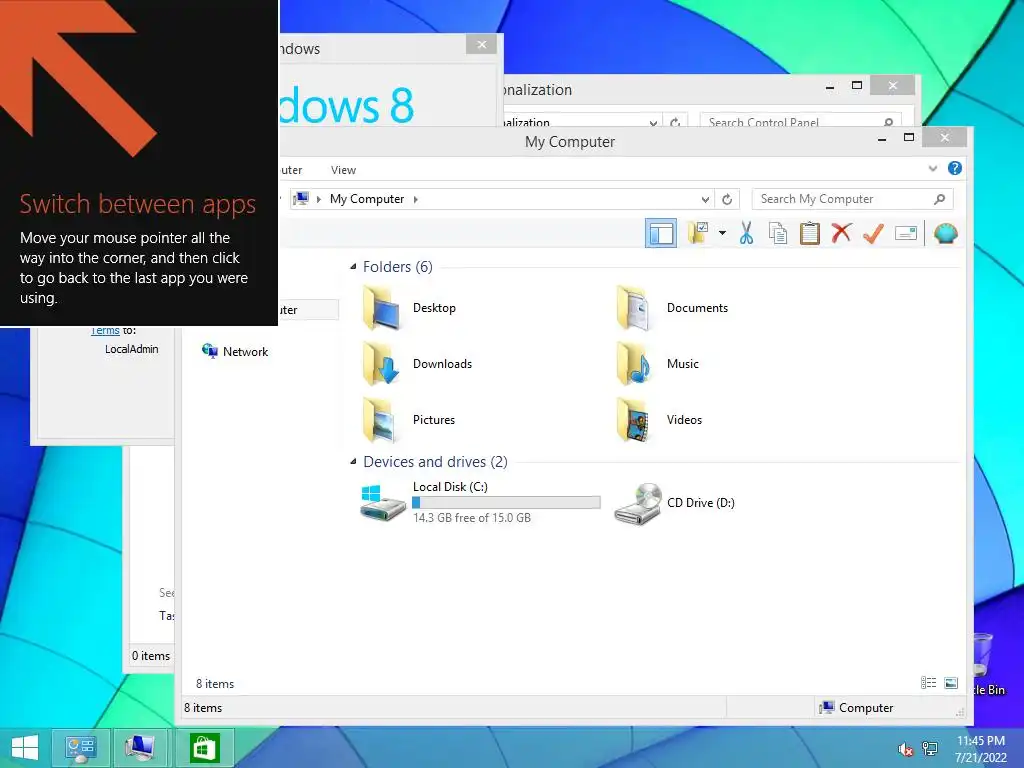Click the computer icon in address bar
The height and width of the screenshot is (768, 1024).
pos(301,199)
